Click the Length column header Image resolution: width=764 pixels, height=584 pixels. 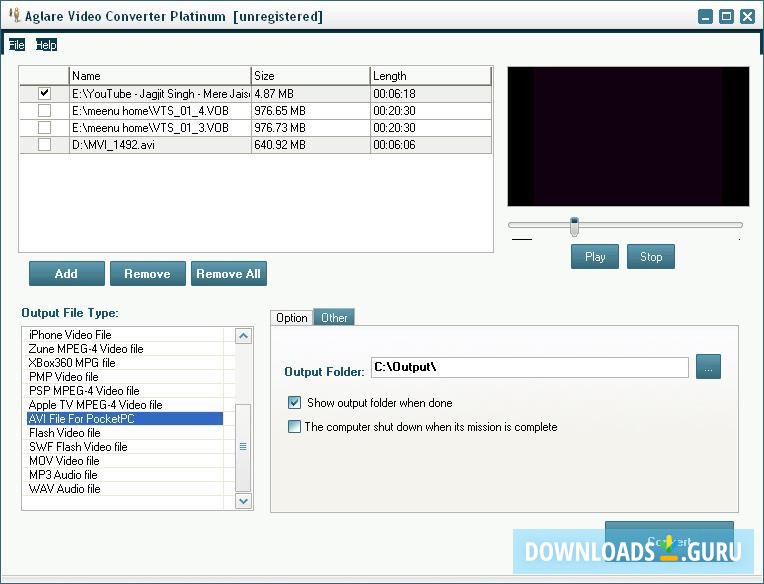coord(431,76)
